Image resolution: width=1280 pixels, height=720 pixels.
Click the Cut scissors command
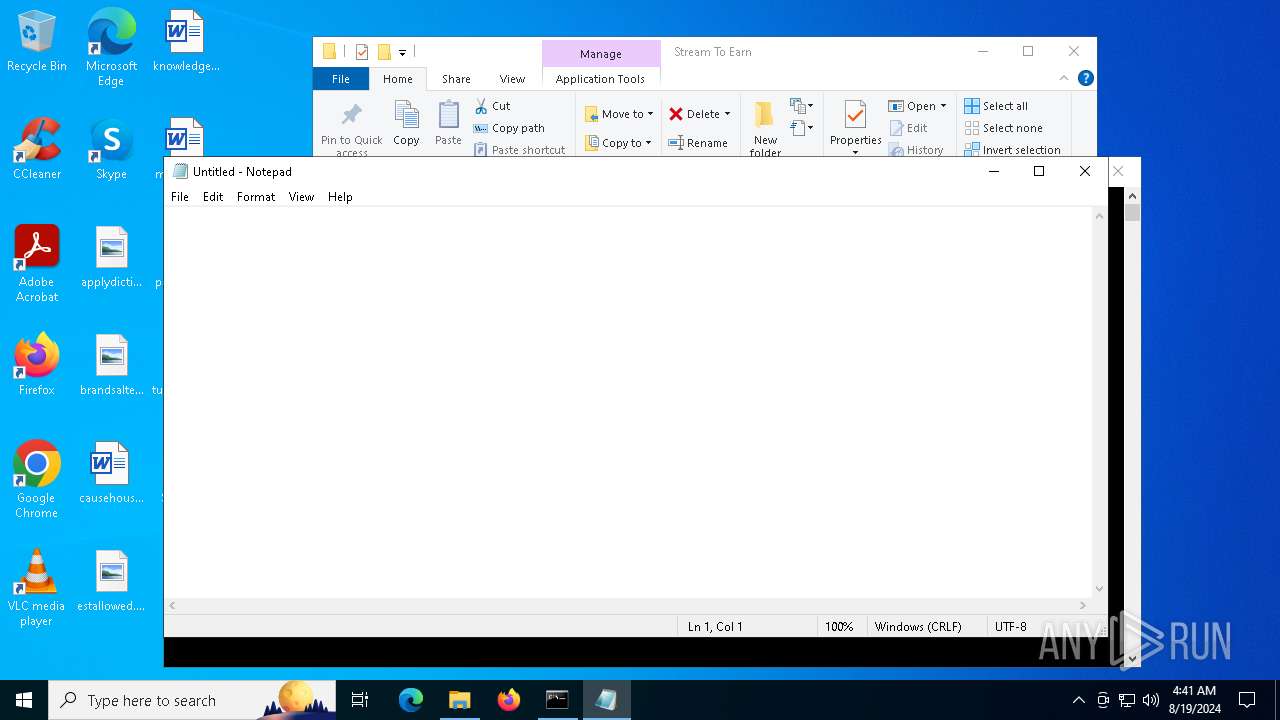(x=492, y=106)
